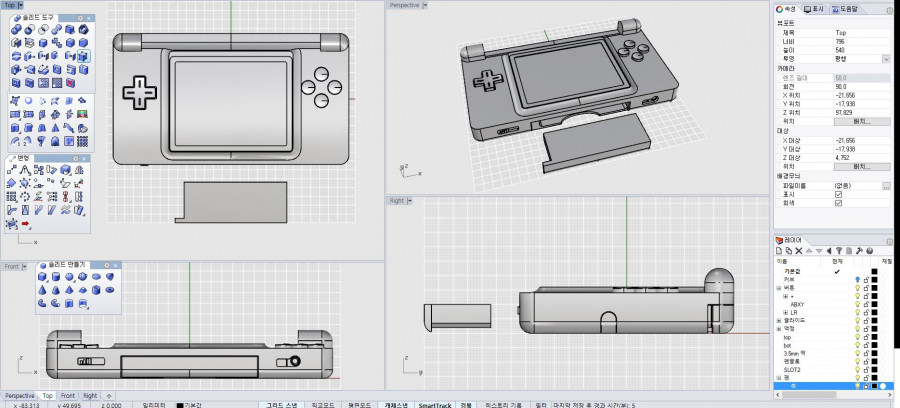Toggle 회색 checkbox under 배경무늬
Screen dimensions: 900x408
pyautogui.click(x=838, y=203)
